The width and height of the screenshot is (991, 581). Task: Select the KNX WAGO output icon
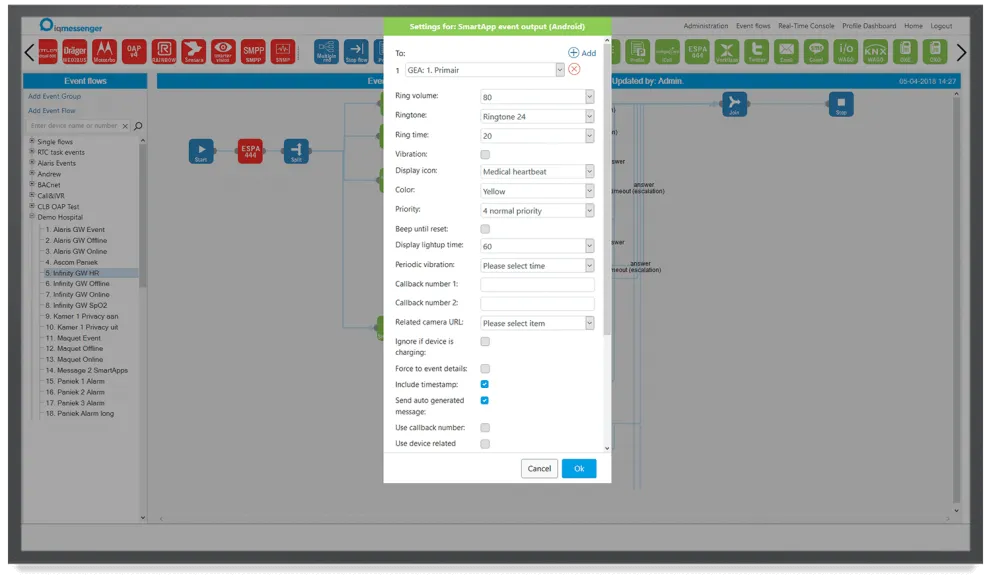pyautogui.click(x=875, y=51)
